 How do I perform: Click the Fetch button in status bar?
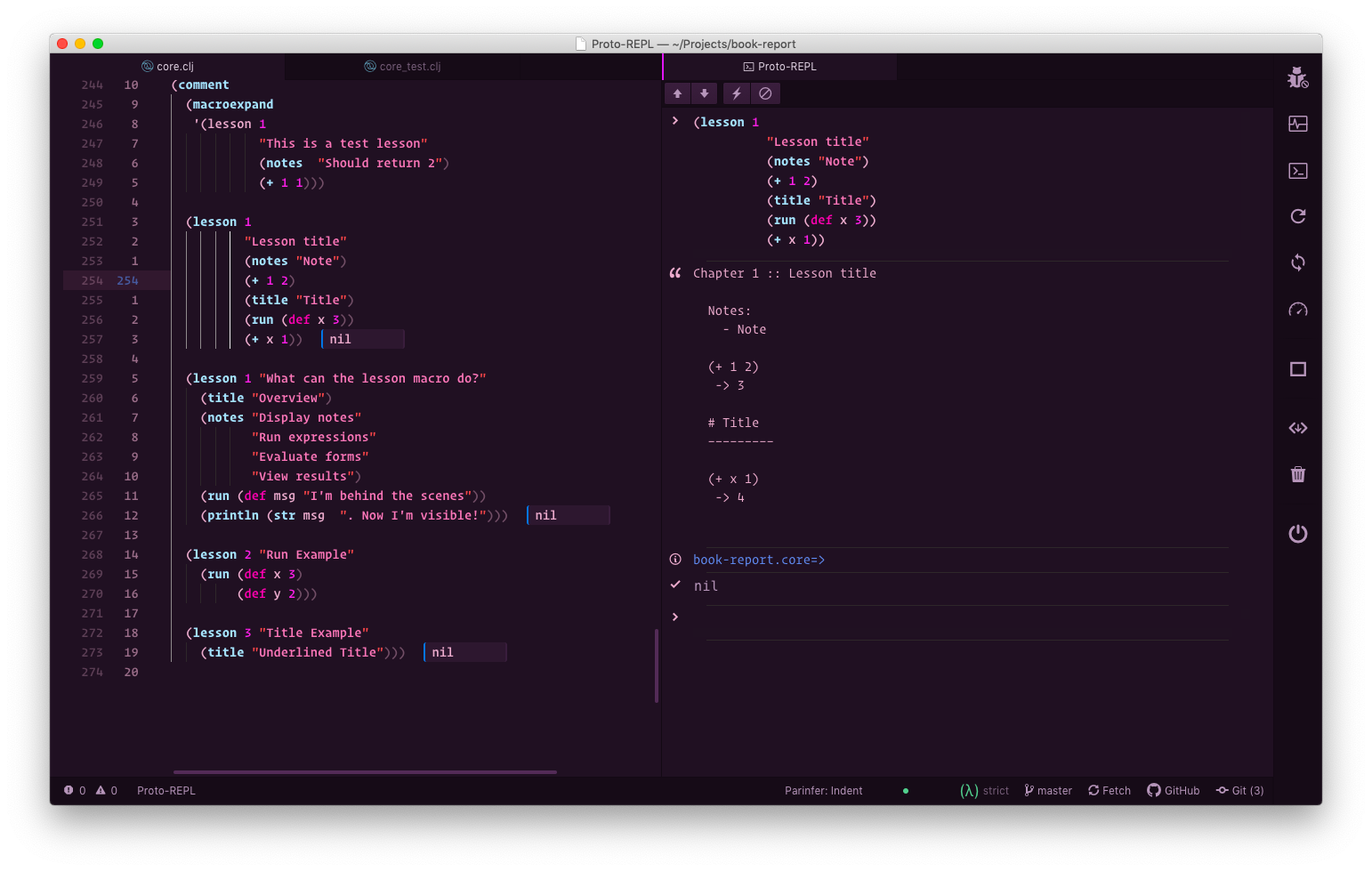coord(1110,790)
